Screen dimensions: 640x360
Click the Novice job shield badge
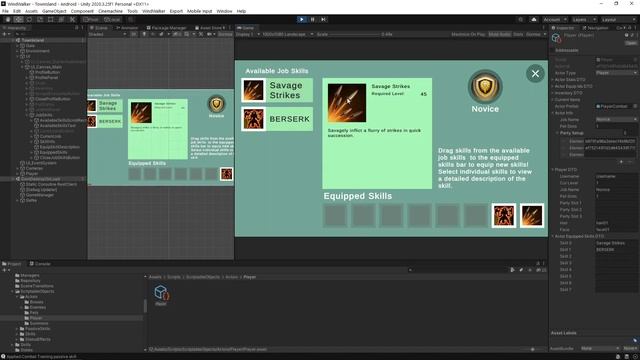[485, 87]
